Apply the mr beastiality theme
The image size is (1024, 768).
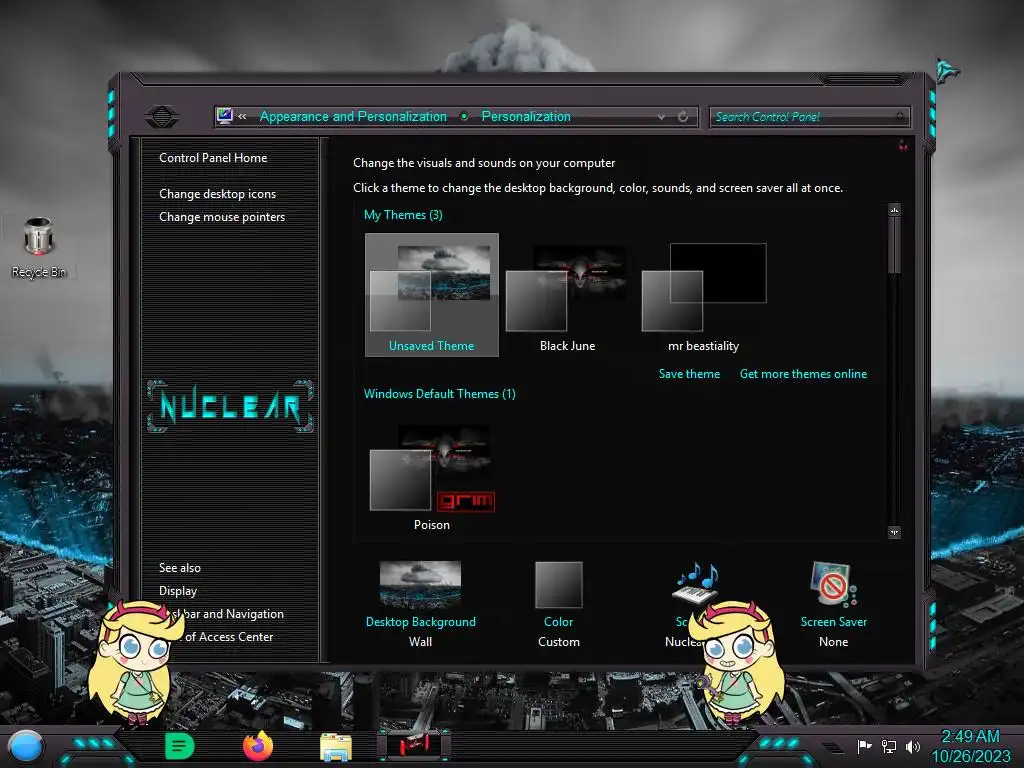point(703,295)
